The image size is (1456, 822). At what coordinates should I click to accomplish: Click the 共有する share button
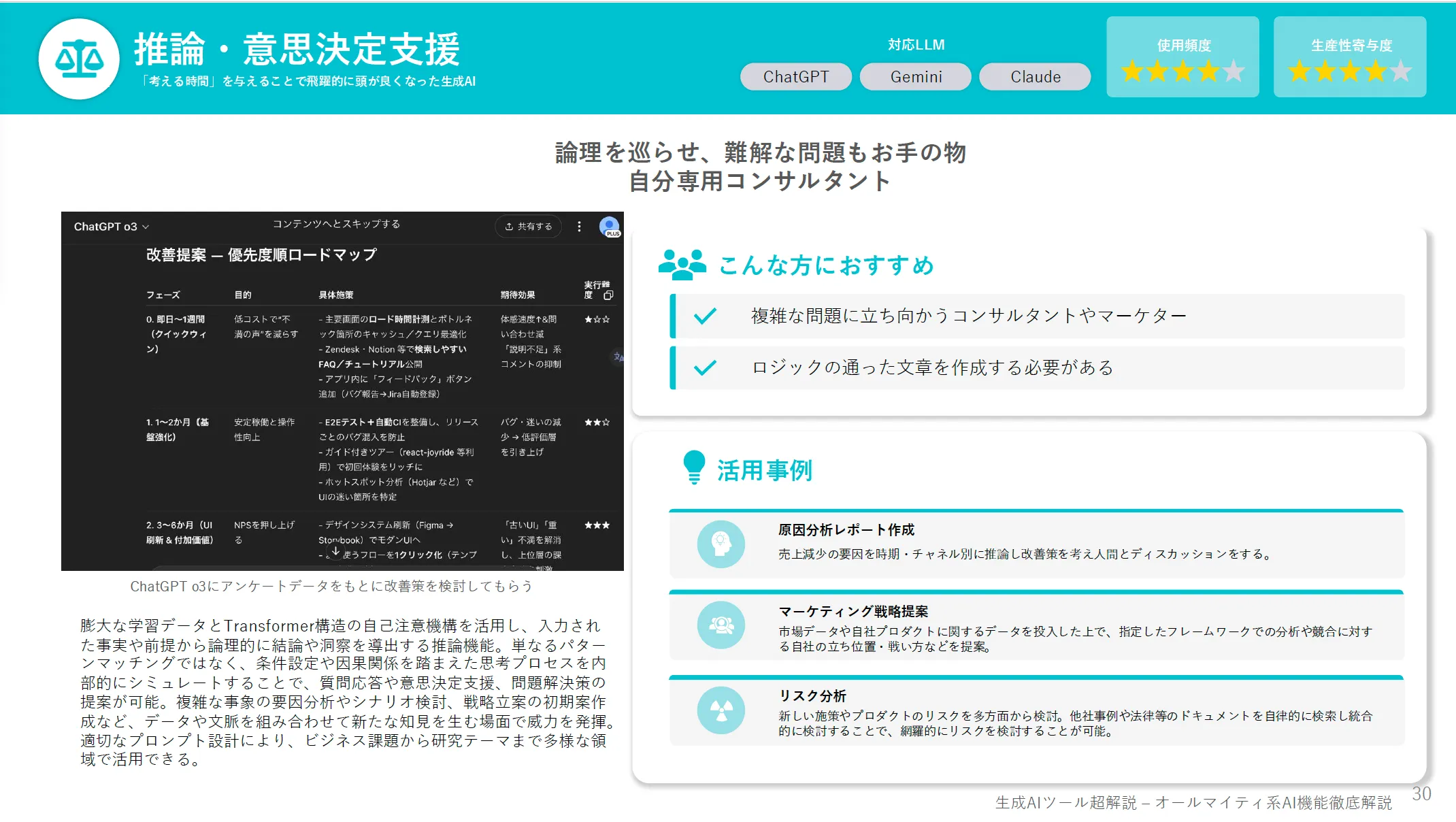tap(529, 227)
